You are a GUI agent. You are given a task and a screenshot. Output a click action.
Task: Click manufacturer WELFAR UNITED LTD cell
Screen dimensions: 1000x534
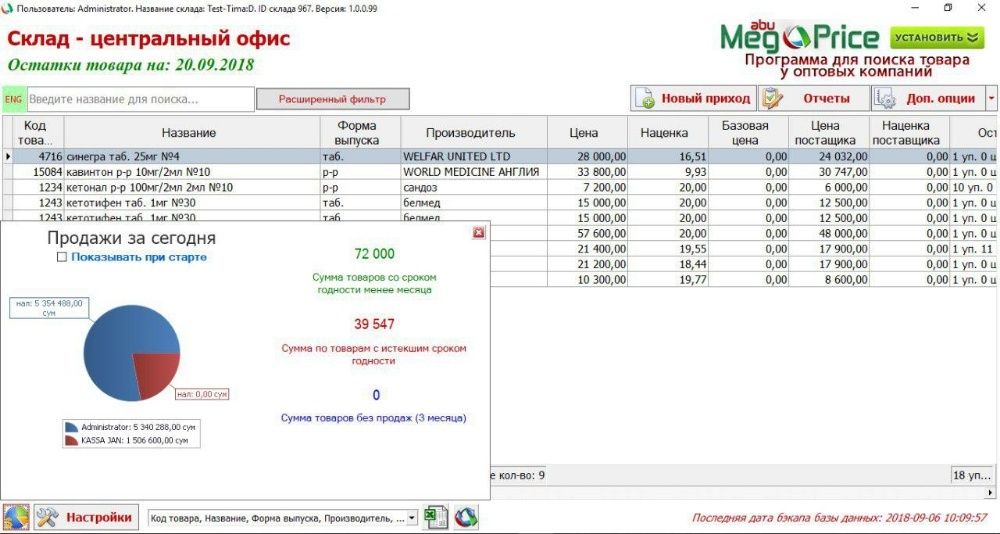pyautogui.click(x=474, y=156)
